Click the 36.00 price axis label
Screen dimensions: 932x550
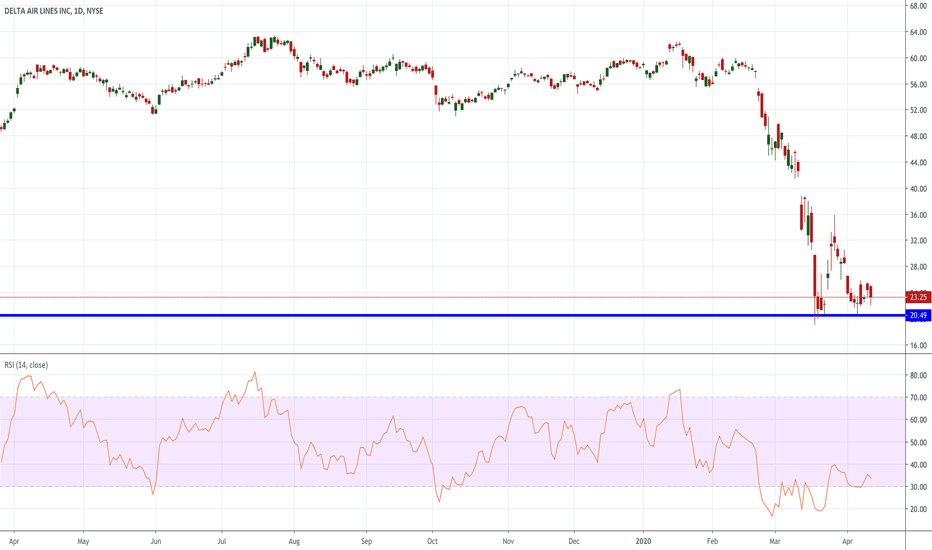pyautogui.click(x=918, y=215)
